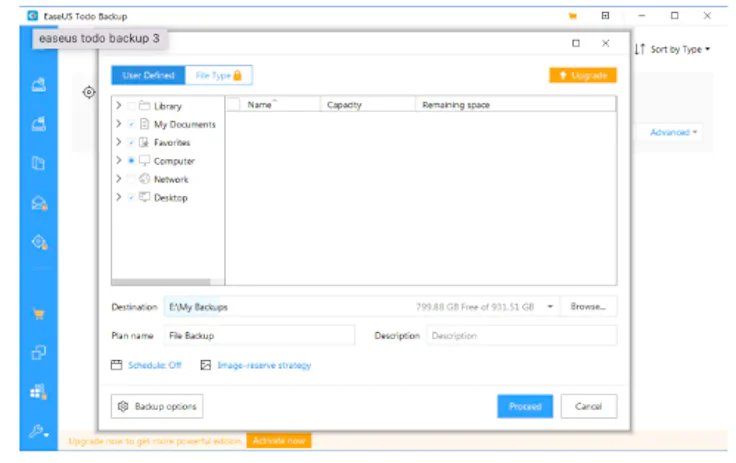This screenshot has height=463, width=736.
Task: Close the backup dialog with X
Action: point(606,43)
